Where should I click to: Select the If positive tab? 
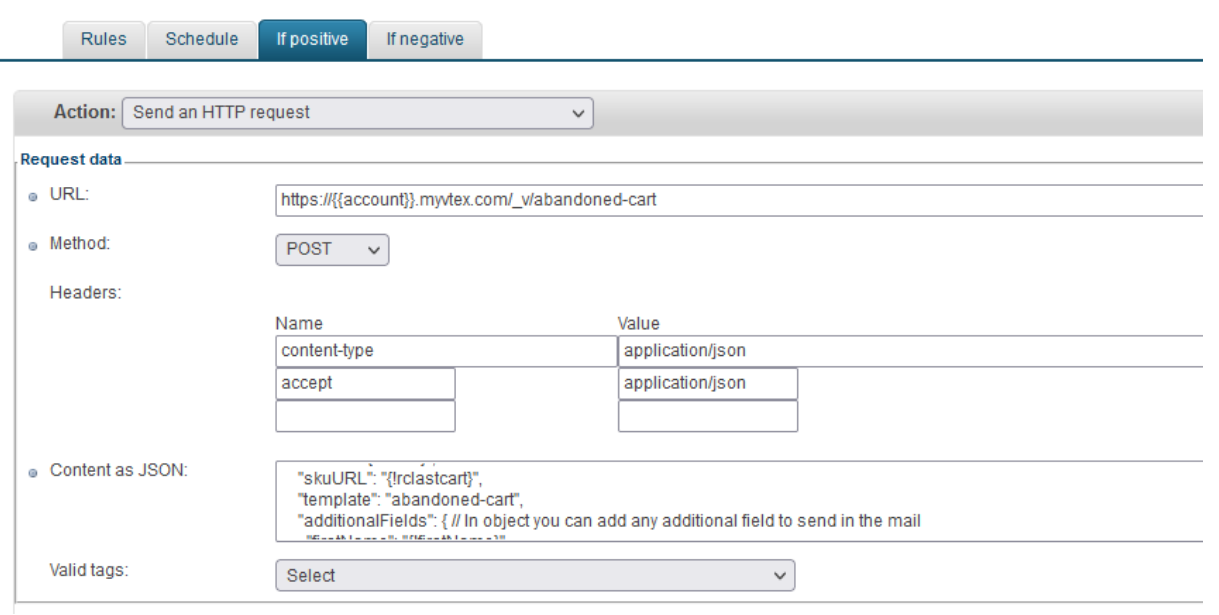(x=312, y=40)
